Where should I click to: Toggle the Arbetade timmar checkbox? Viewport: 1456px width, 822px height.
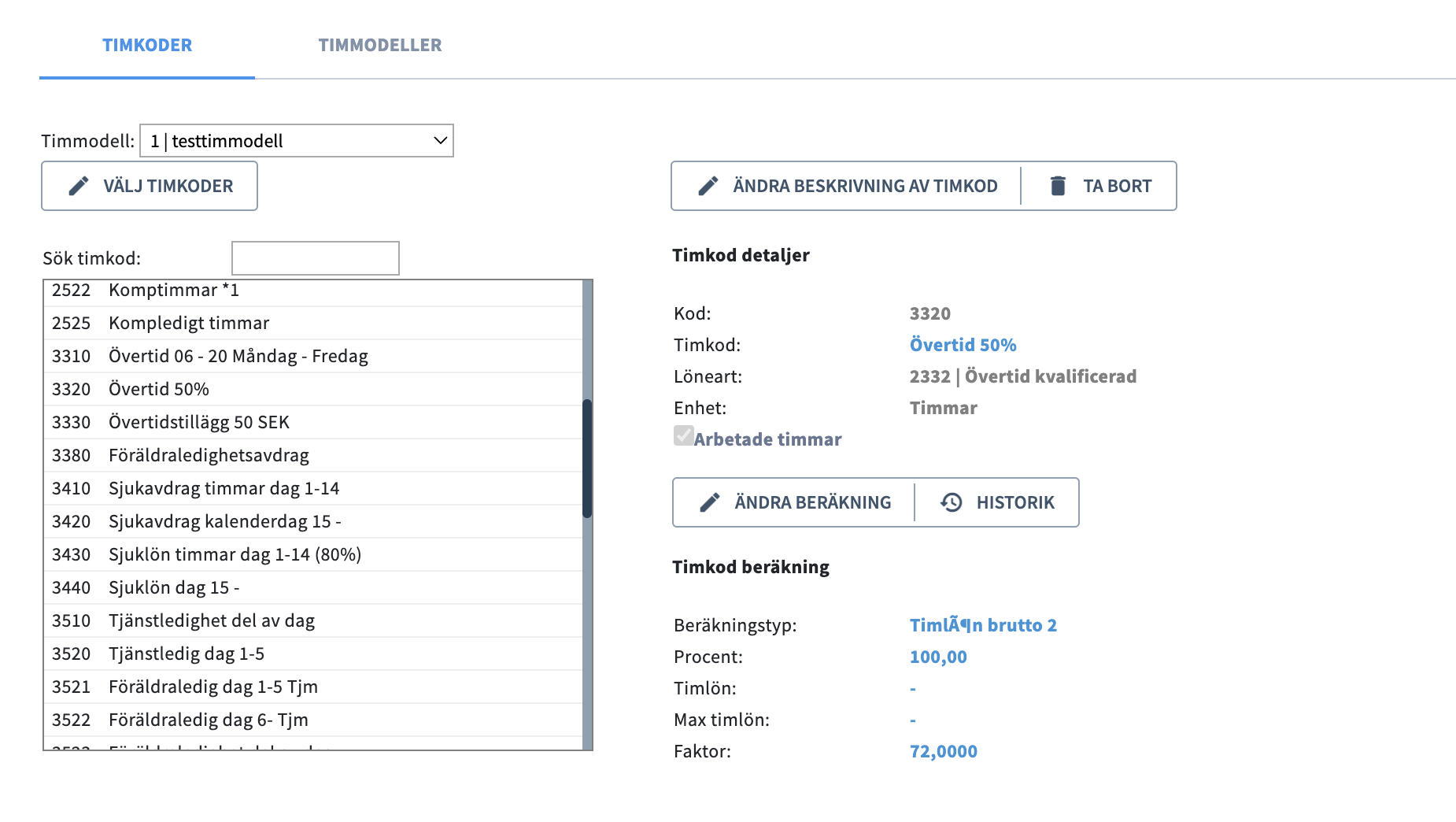(684, 435)
